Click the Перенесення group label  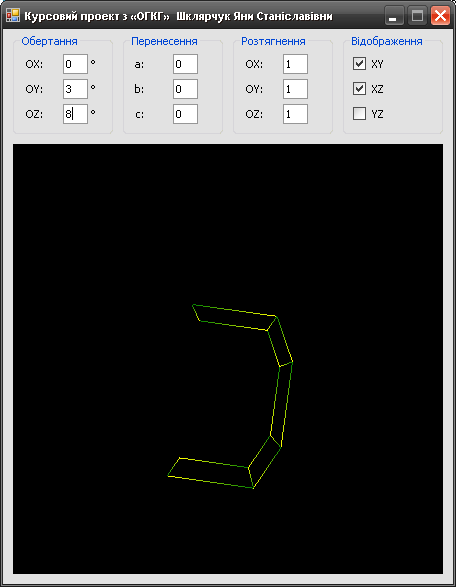(x=164, y=41)
